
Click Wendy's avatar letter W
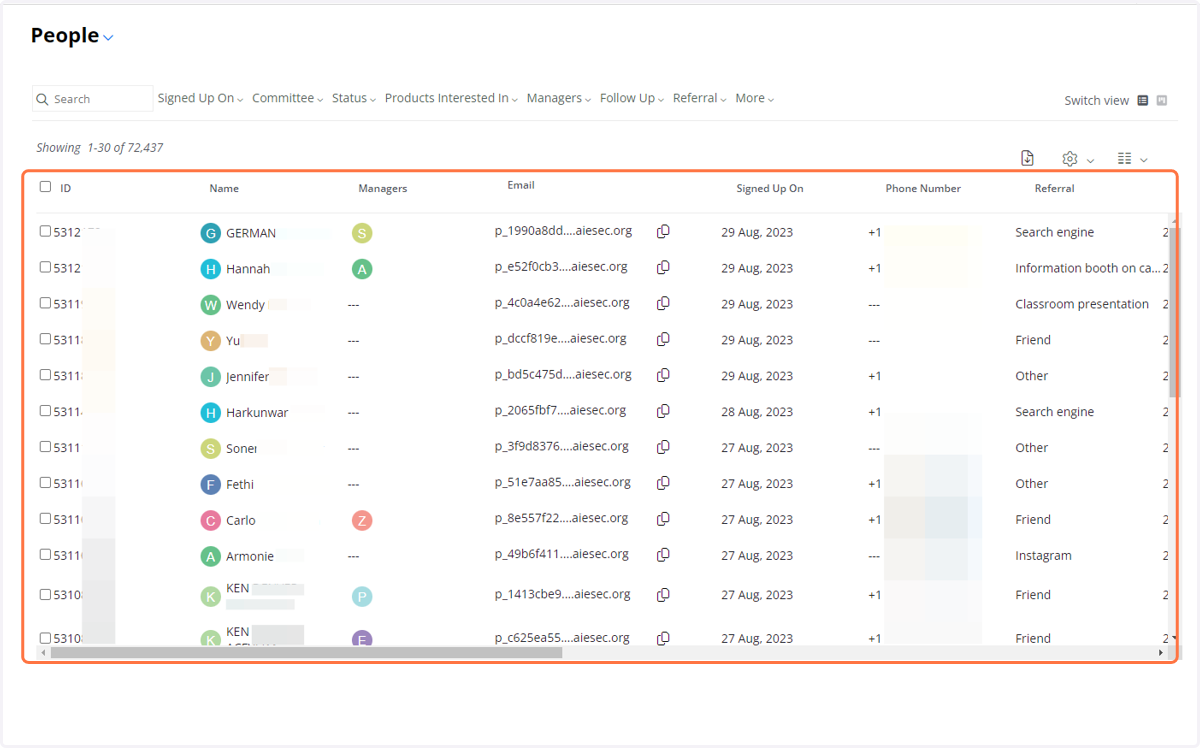(x=210, y=305)
